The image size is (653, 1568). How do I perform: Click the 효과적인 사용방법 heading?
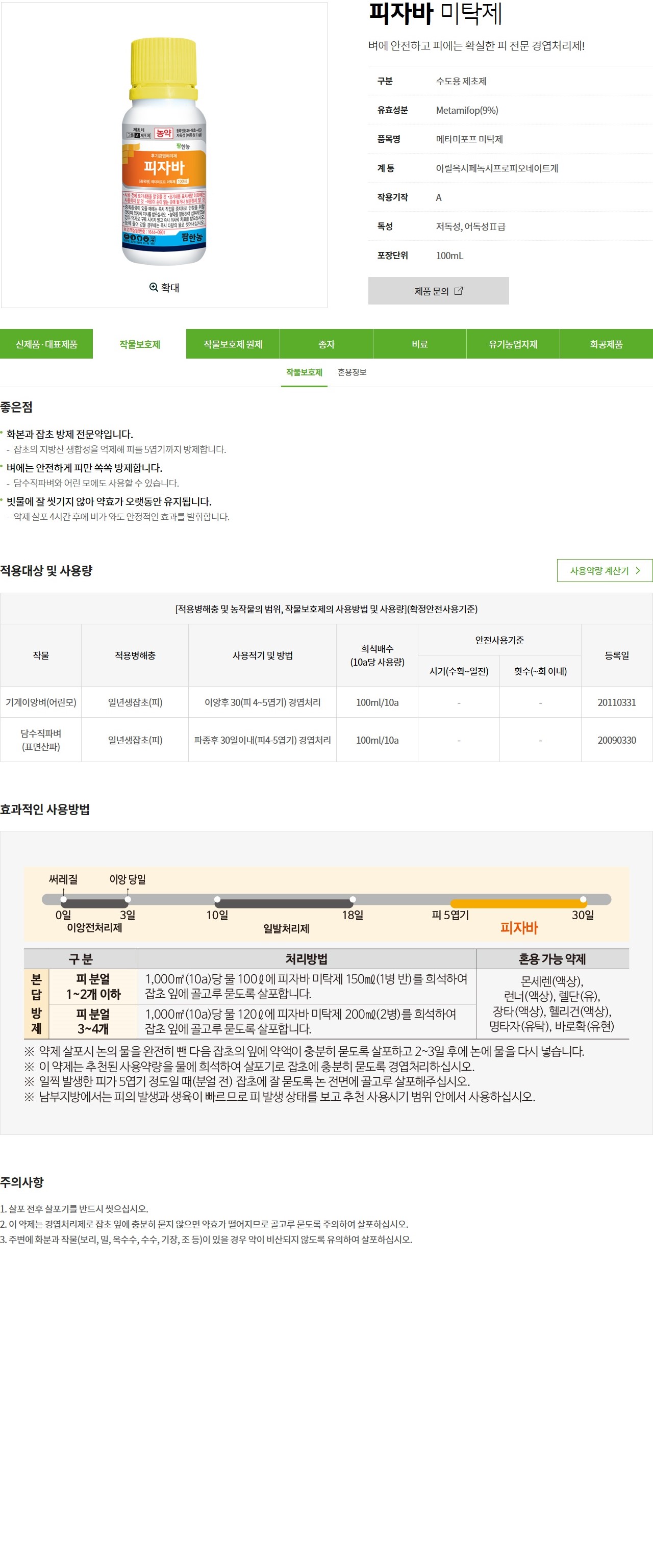click(x=45, y=810)
